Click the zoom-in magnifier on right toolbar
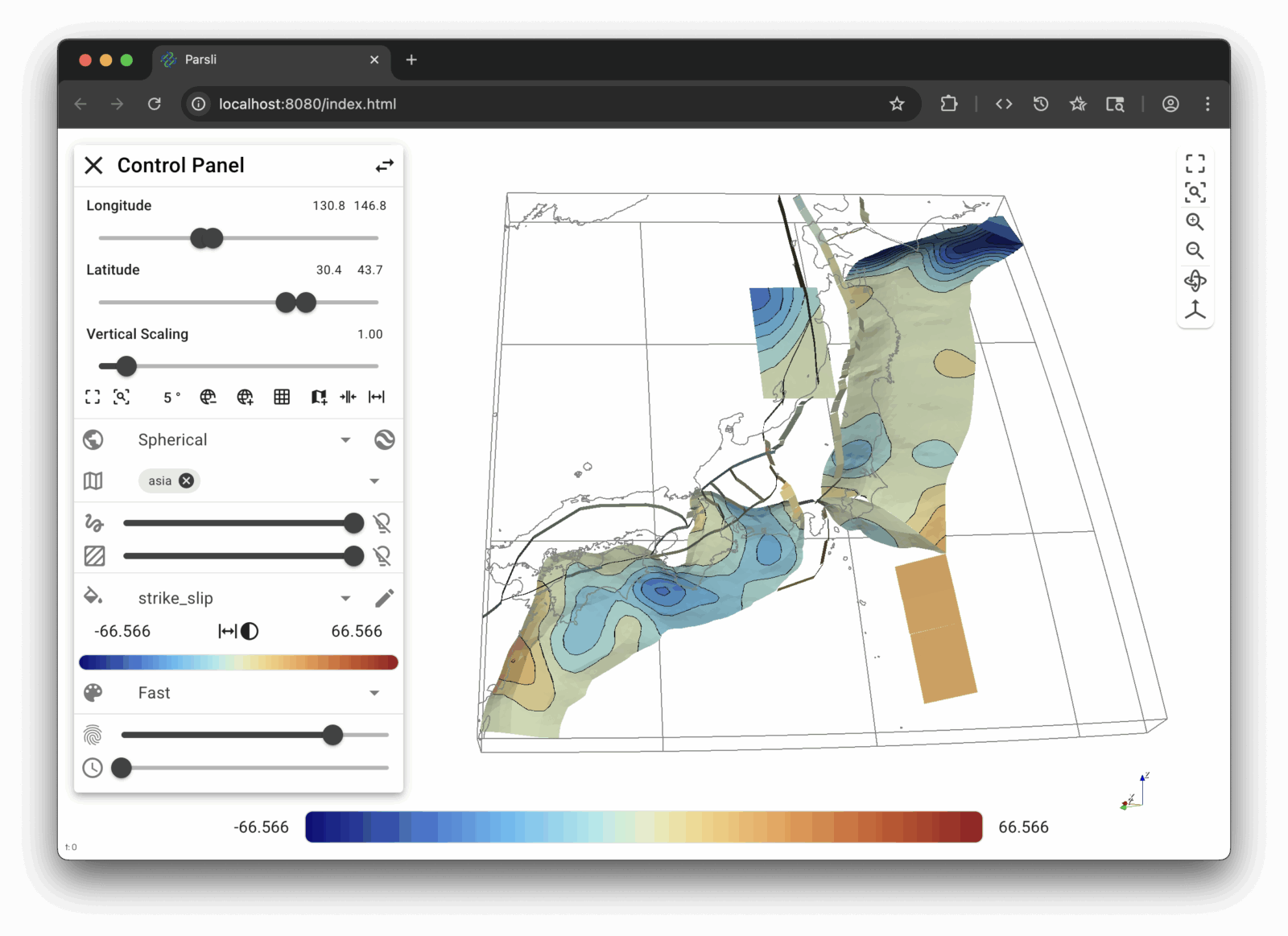 (1195, 222)
